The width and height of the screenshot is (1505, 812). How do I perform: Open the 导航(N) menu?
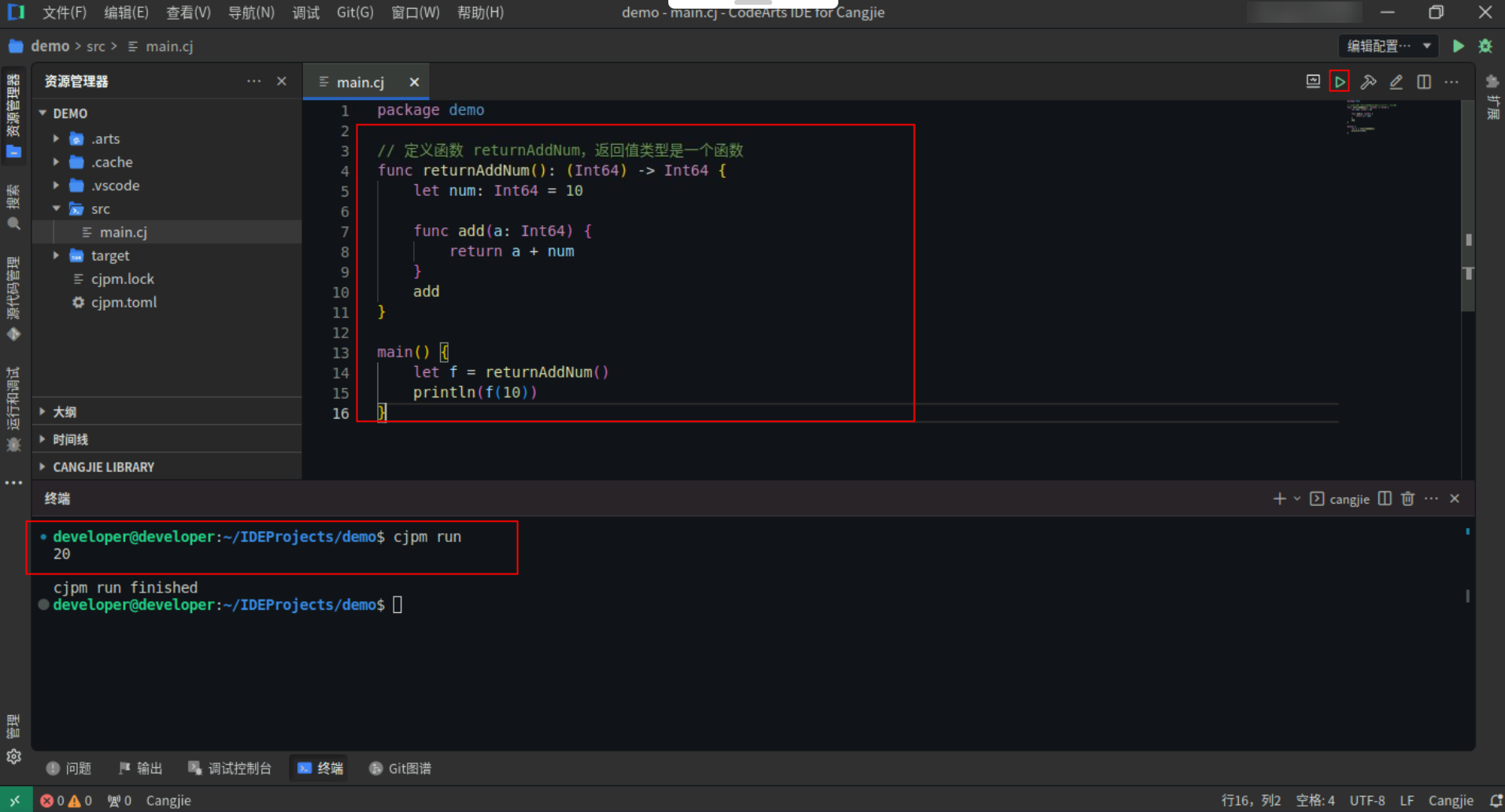pyautogui.click(x=251, y=13)
